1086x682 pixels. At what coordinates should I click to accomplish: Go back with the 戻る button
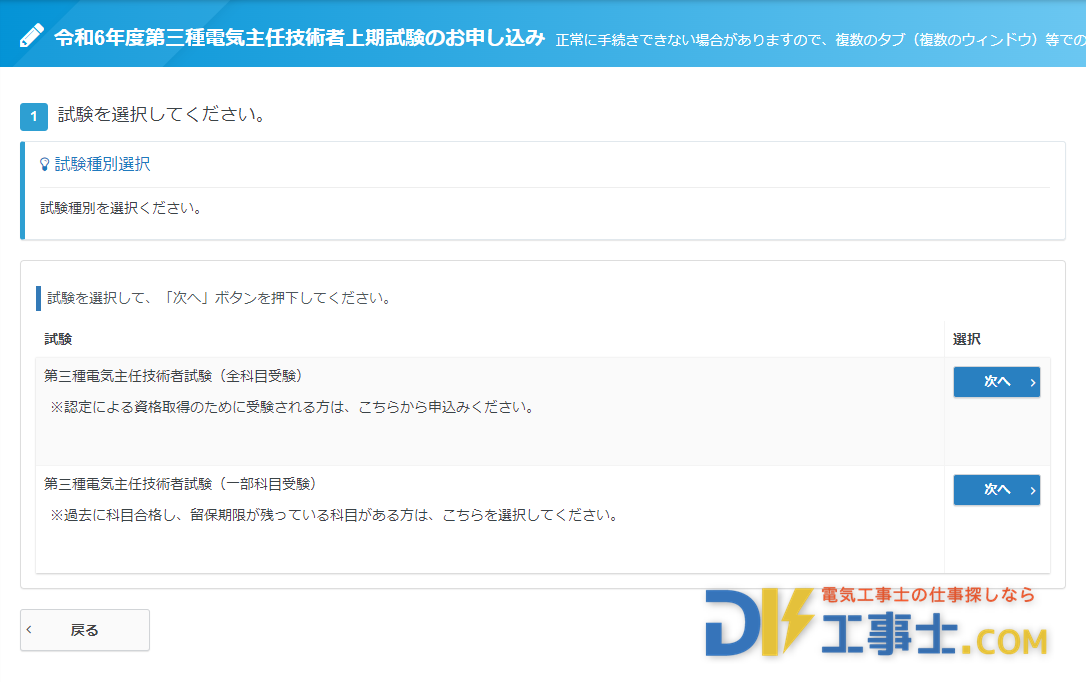point(84,630)
